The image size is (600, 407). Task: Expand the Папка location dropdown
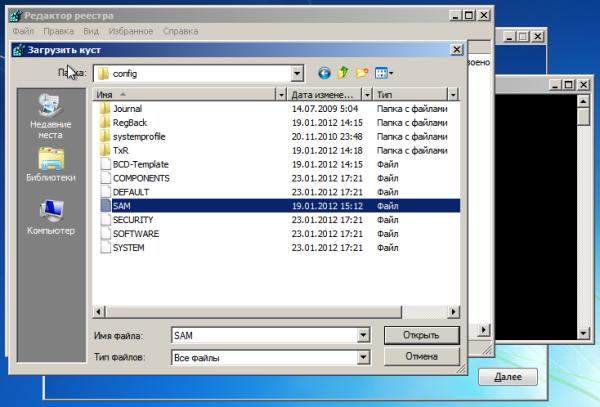[297, 73]
